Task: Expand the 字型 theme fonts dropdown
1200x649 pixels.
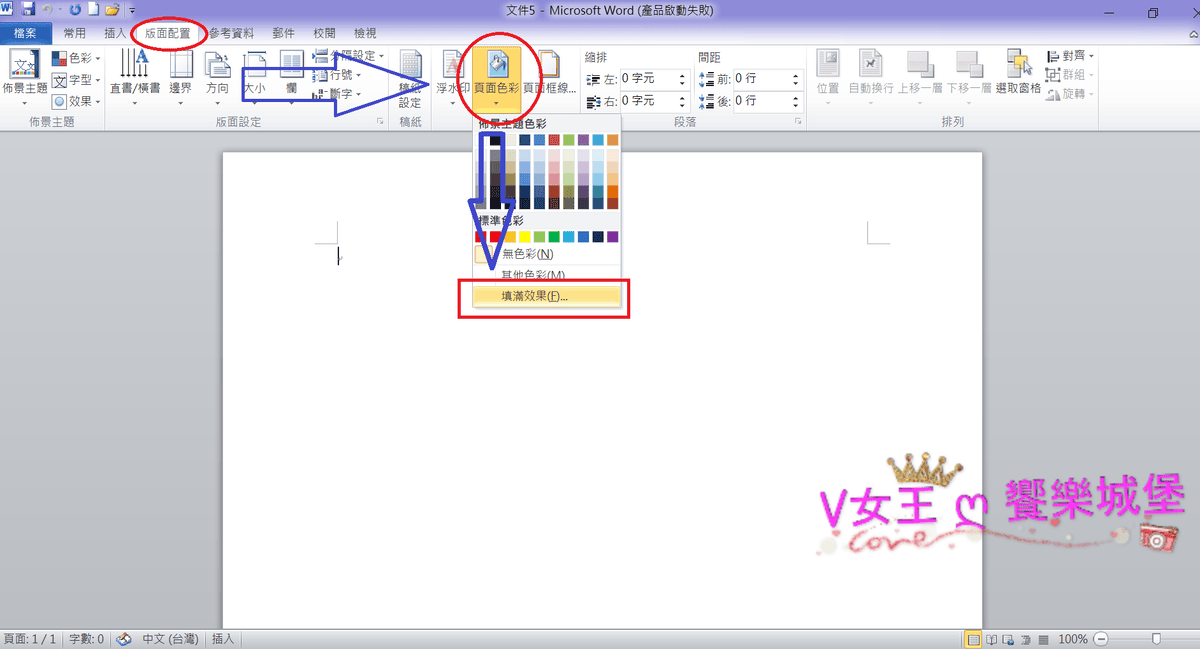Action: pos(76,80)
